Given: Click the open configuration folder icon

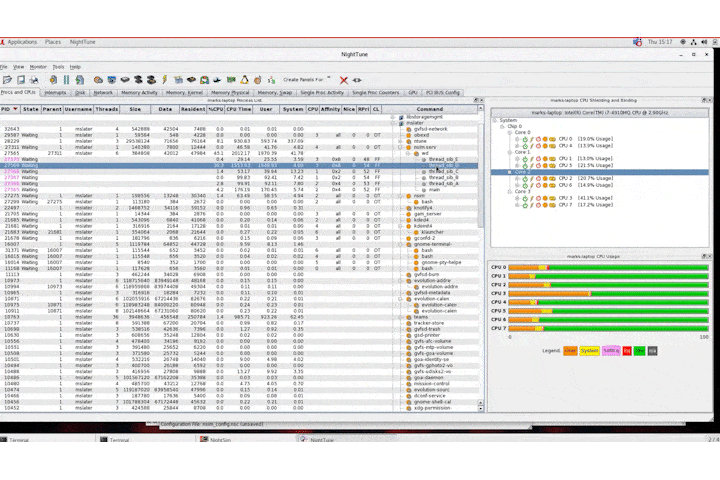Looking at the screenshot, I should coord(8,79).
